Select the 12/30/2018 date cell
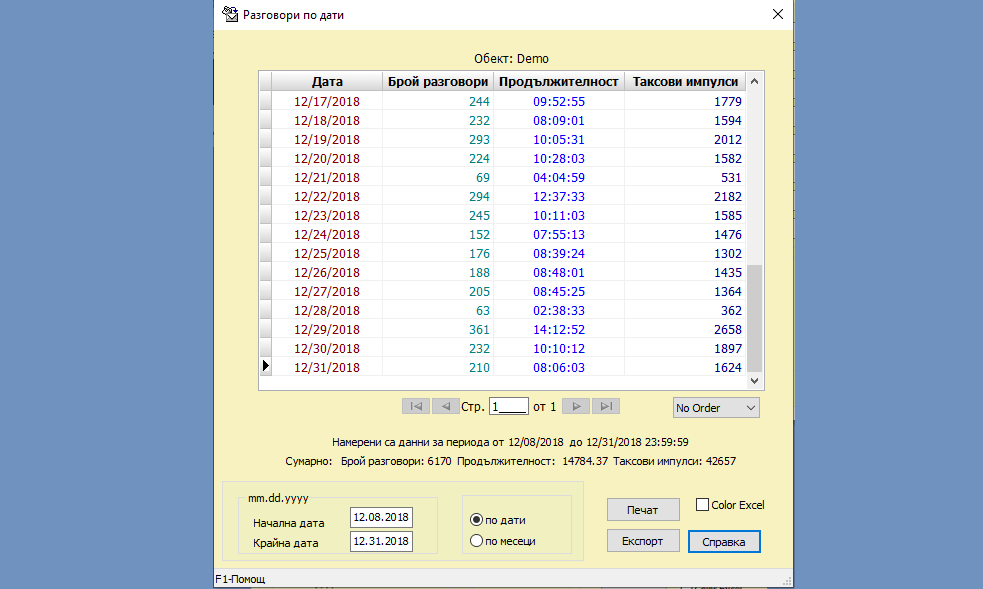This screenshot has height=589, width=983. 327,348
